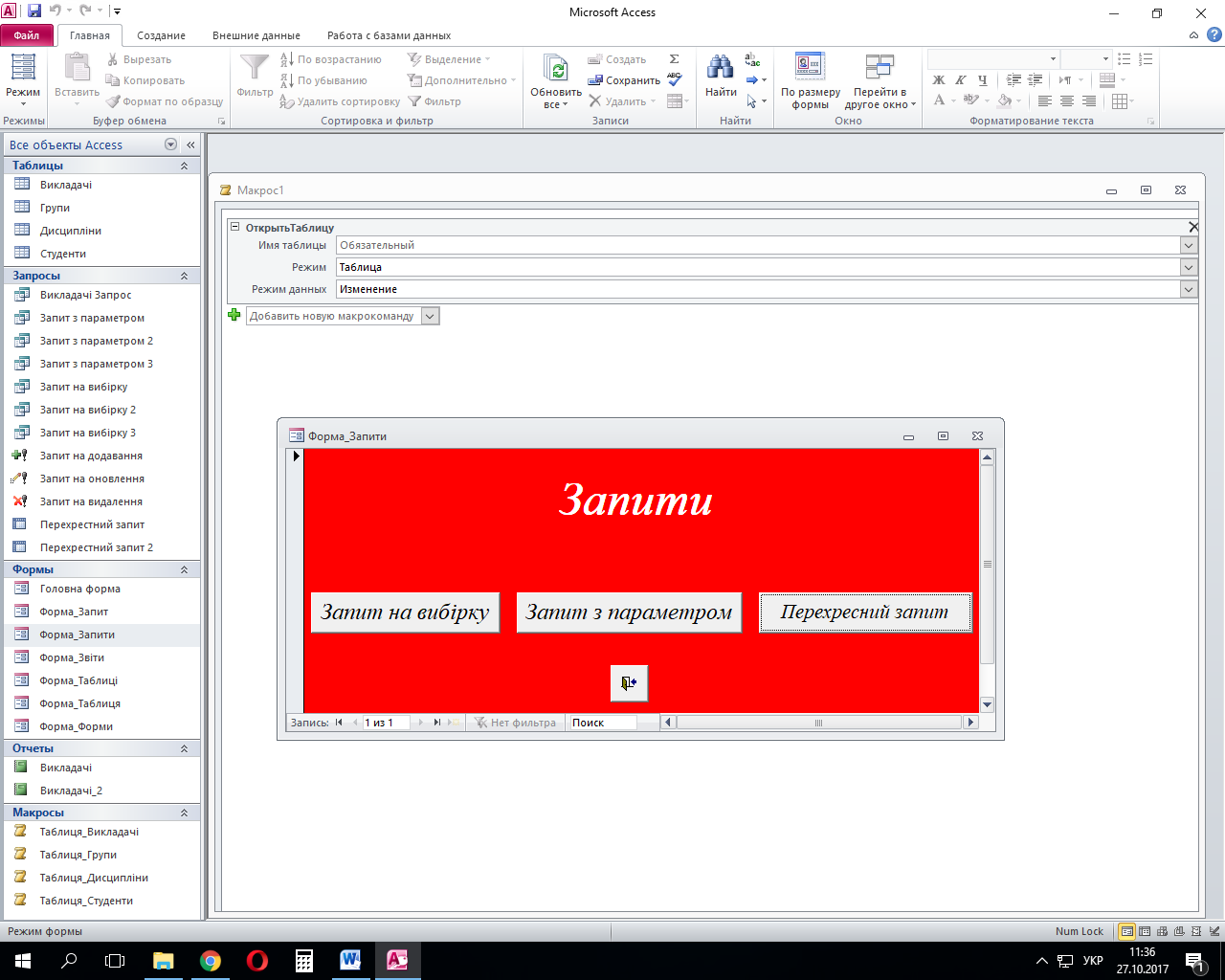Viewport: 1225px width, 980px height.
Task: Collapse the ОткрытьТаблицу macro action
Action: click(234, 227)
